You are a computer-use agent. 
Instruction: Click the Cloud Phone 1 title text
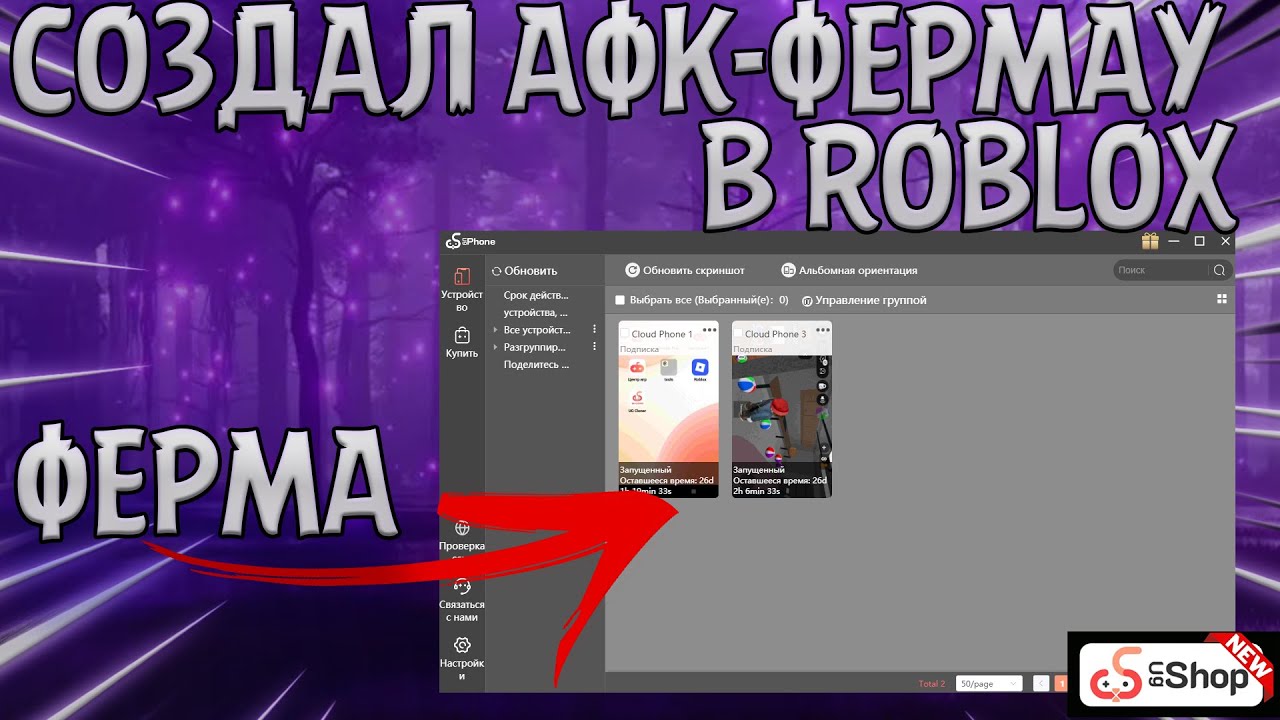click(662, 334)
